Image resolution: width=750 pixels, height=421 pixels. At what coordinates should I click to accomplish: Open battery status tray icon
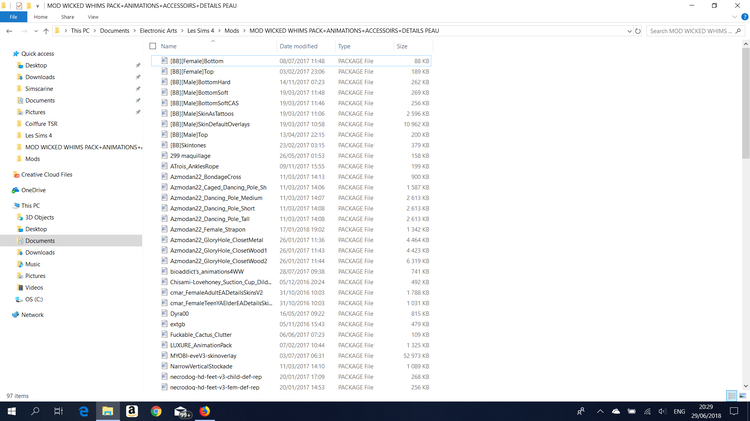pyautogui.click(x=631, y=411)
